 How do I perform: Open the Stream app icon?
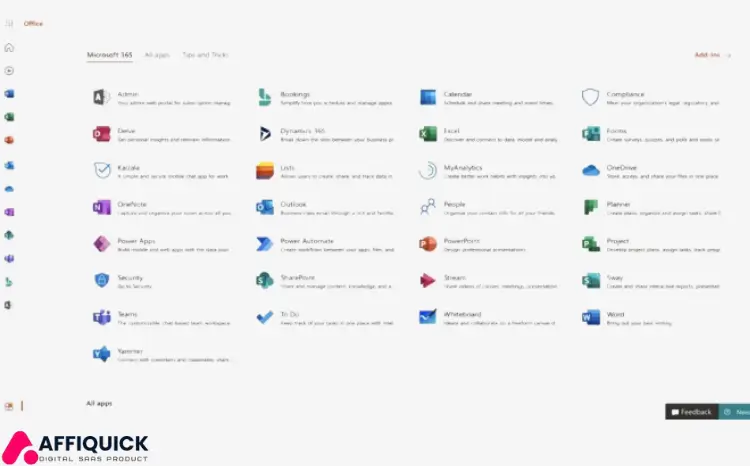coord(428,280)
